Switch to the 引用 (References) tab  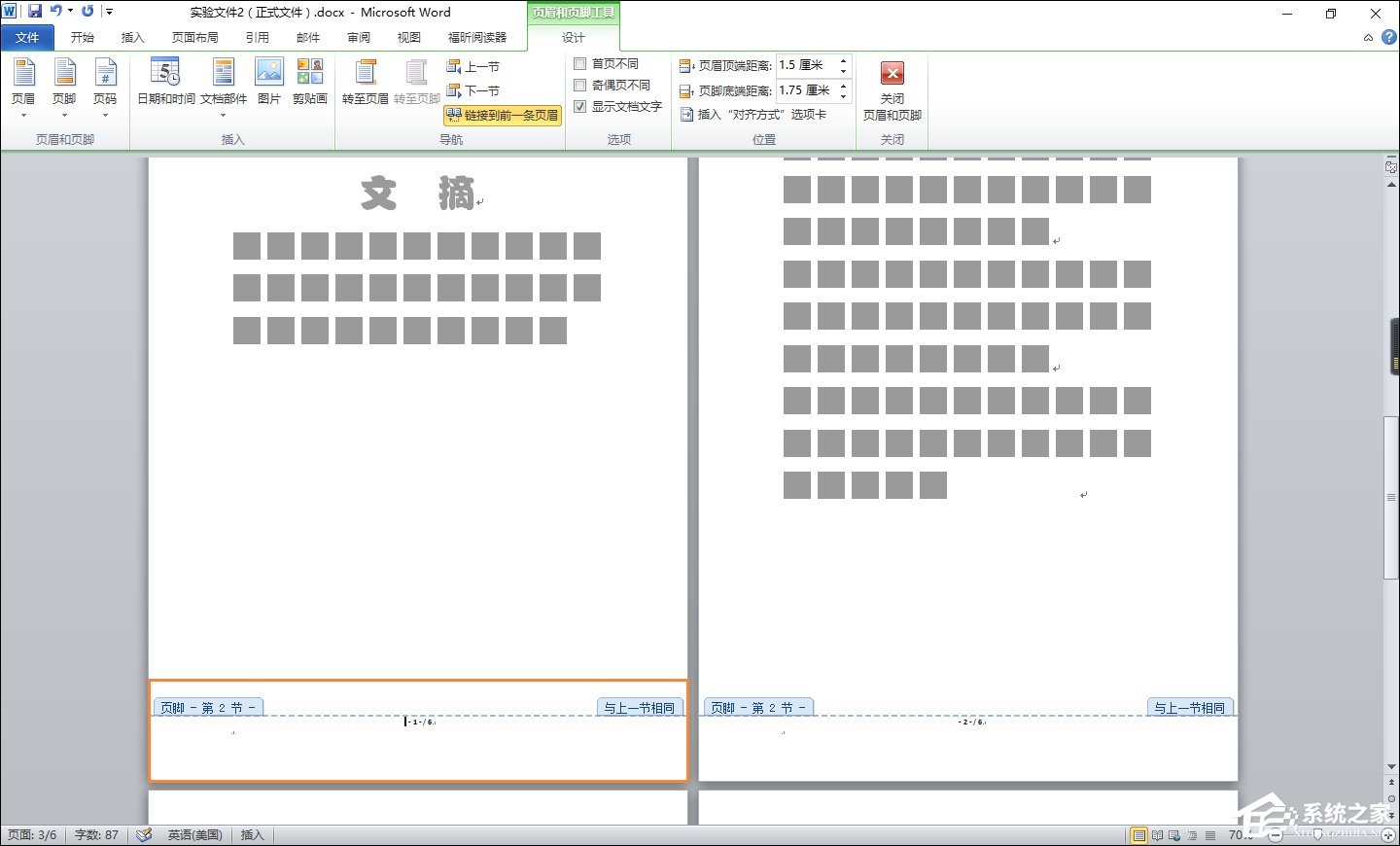click(258, 38)
